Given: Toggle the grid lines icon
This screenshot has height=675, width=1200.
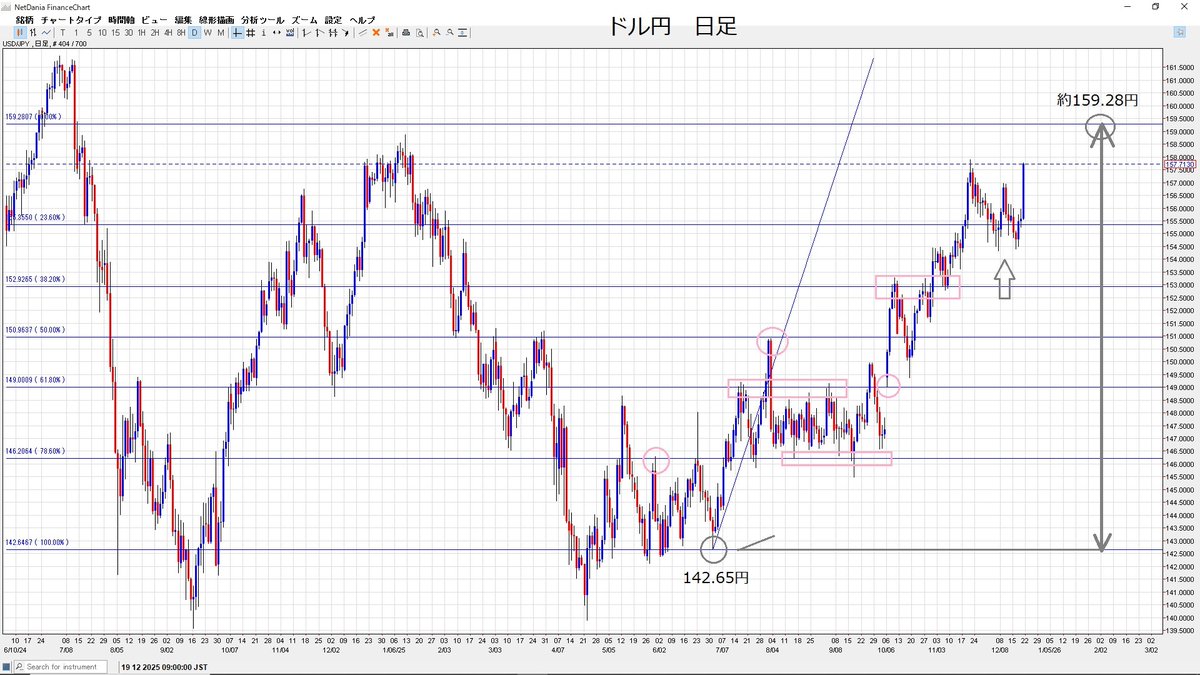Looking at the screenshot, I should pos(250,32).
